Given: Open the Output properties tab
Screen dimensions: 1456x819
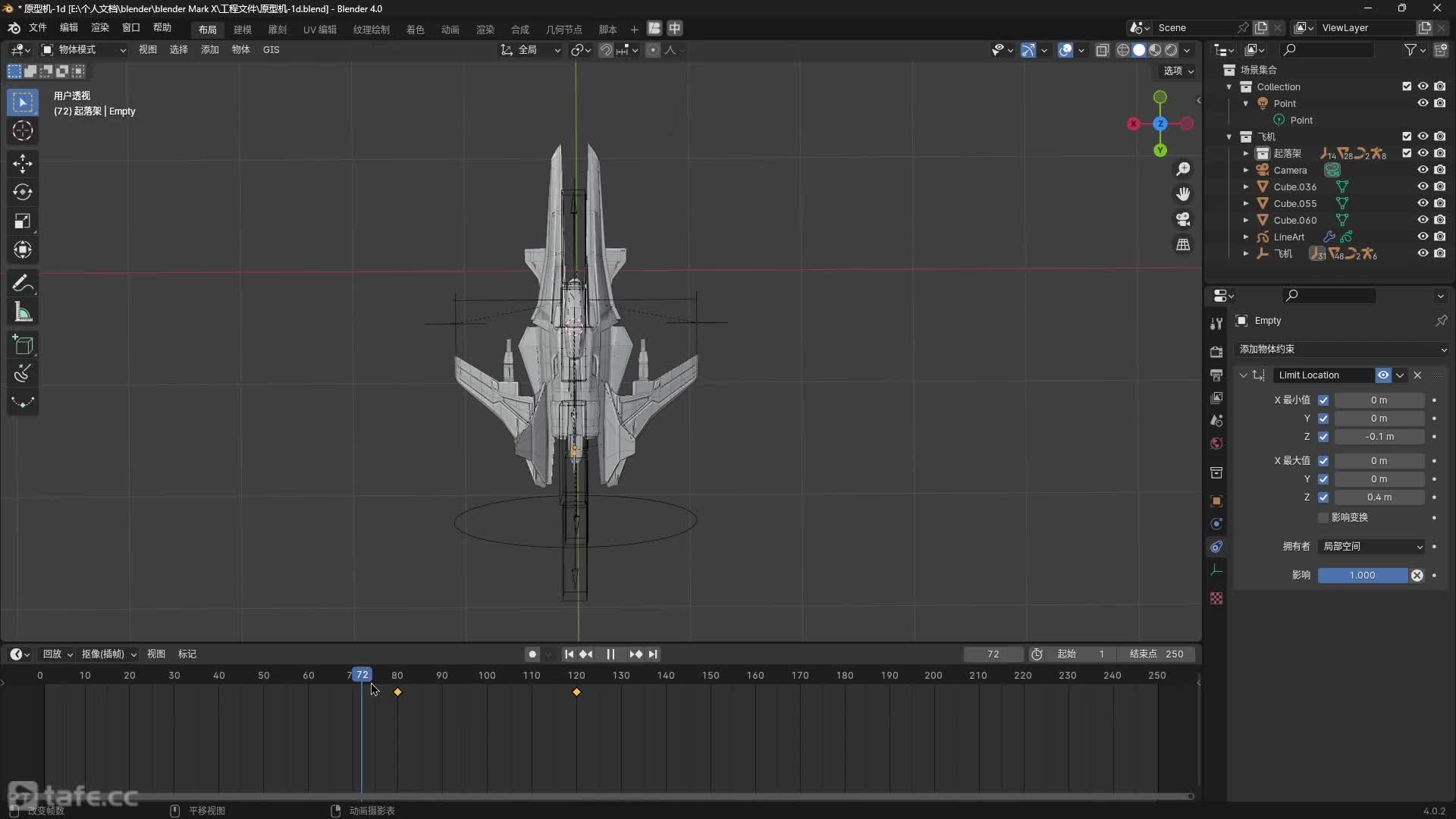Looking at the screenshot, I should click(x=1216, y=375).
